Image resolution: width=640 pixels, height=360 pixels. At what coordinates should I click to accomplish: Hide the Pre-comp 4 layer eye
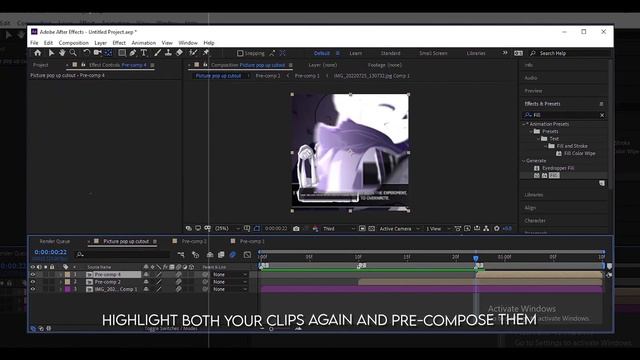(33, 275)
